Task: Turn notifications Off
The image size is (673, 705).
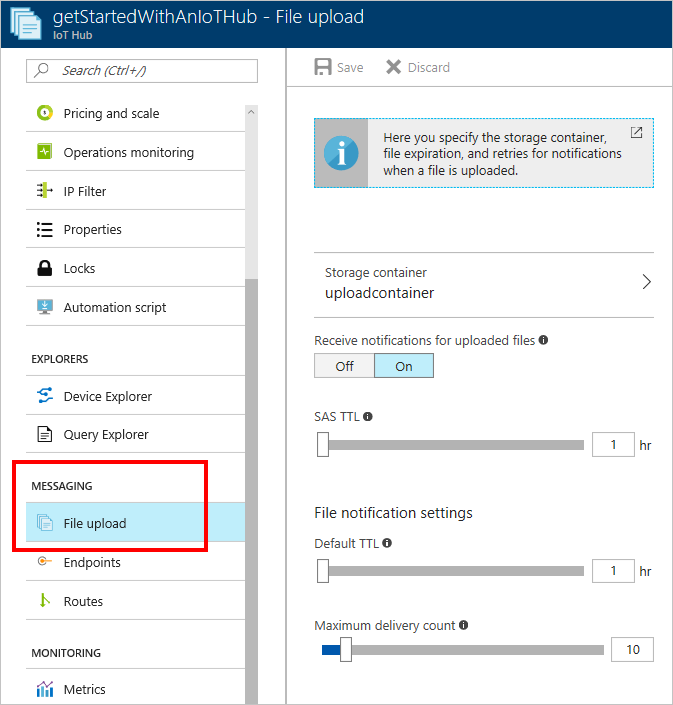Action: 344,366
